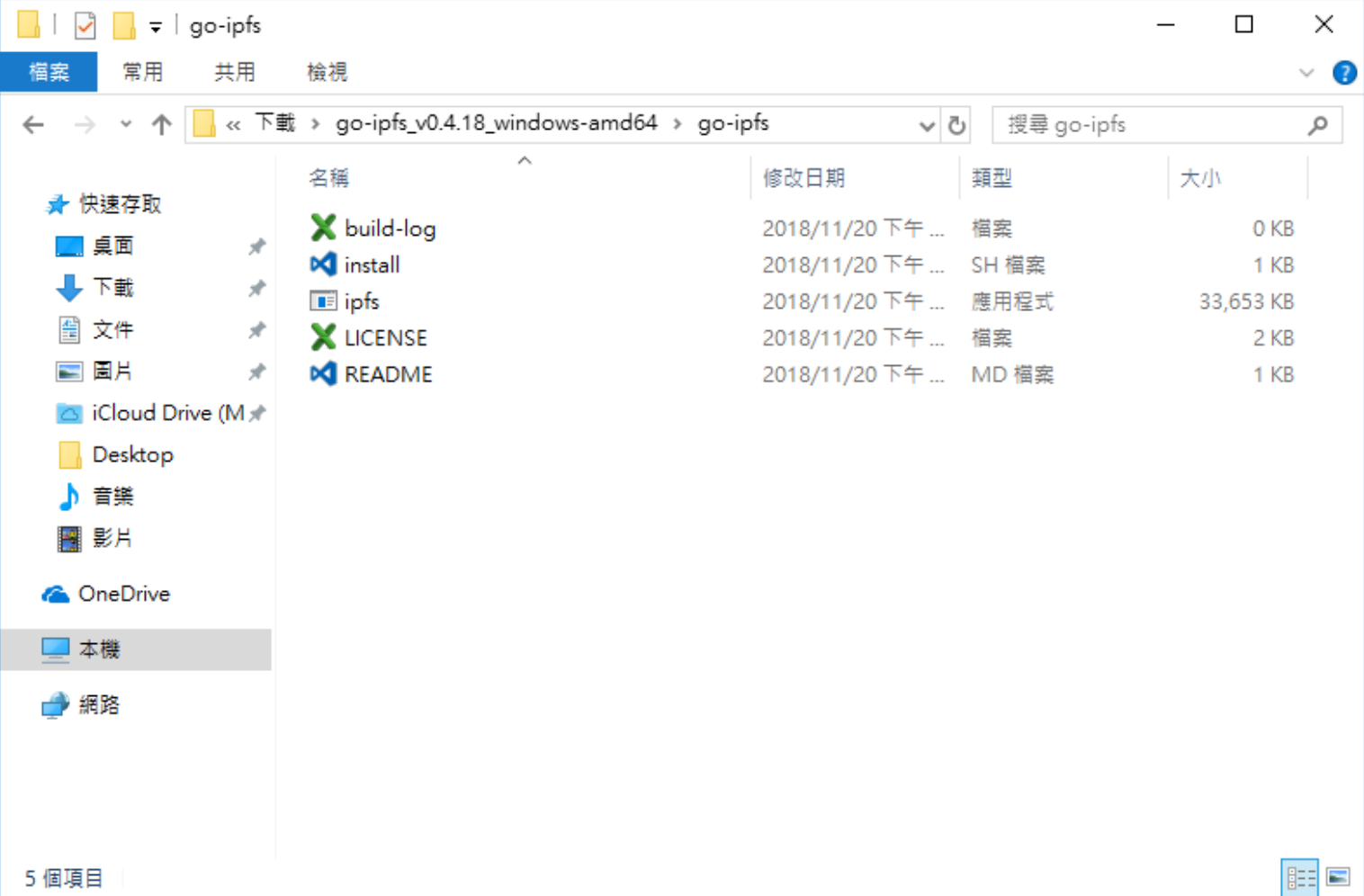Click the search magnifier icon

pos(1318,125)
